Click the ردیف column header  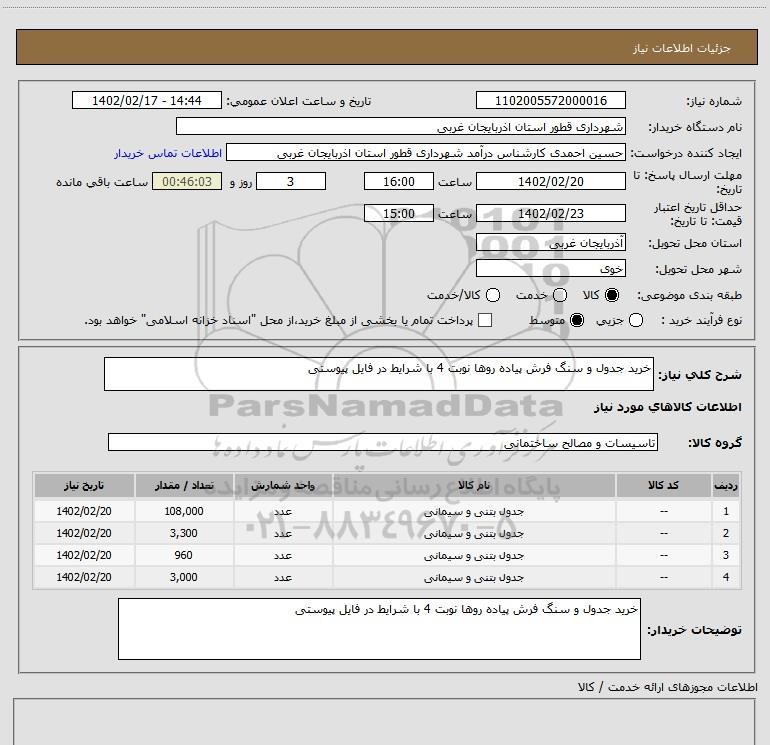[x=726, y=486]
